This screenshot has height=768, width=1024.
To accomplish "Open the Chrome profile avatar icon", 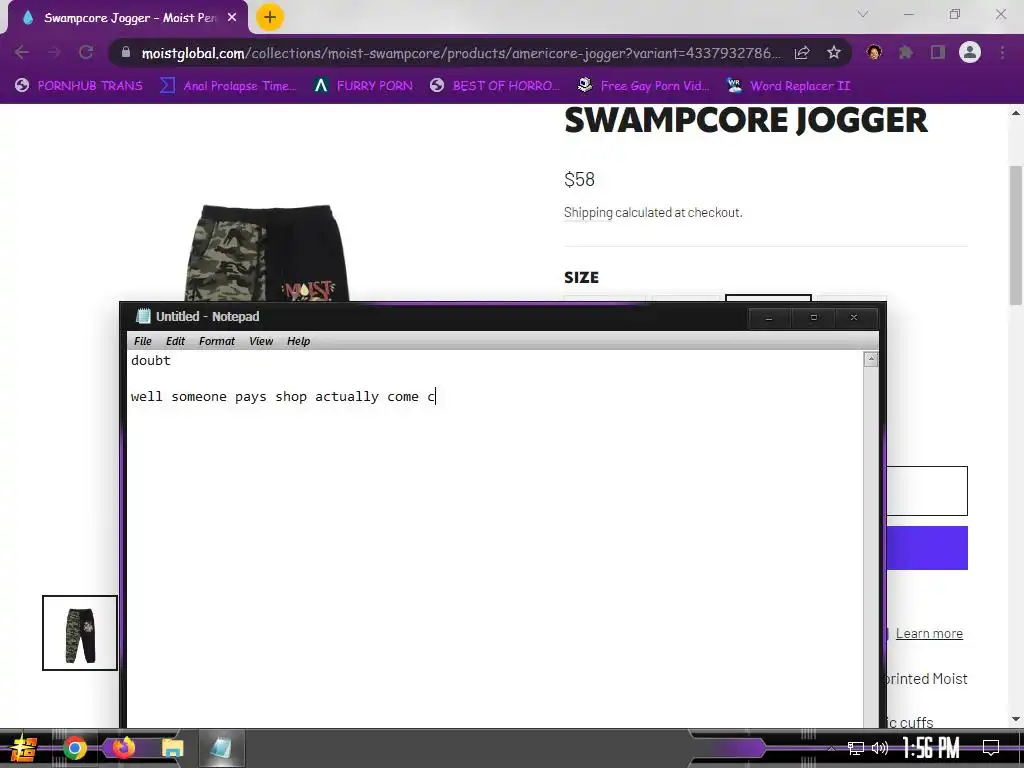I will point(970,52).
